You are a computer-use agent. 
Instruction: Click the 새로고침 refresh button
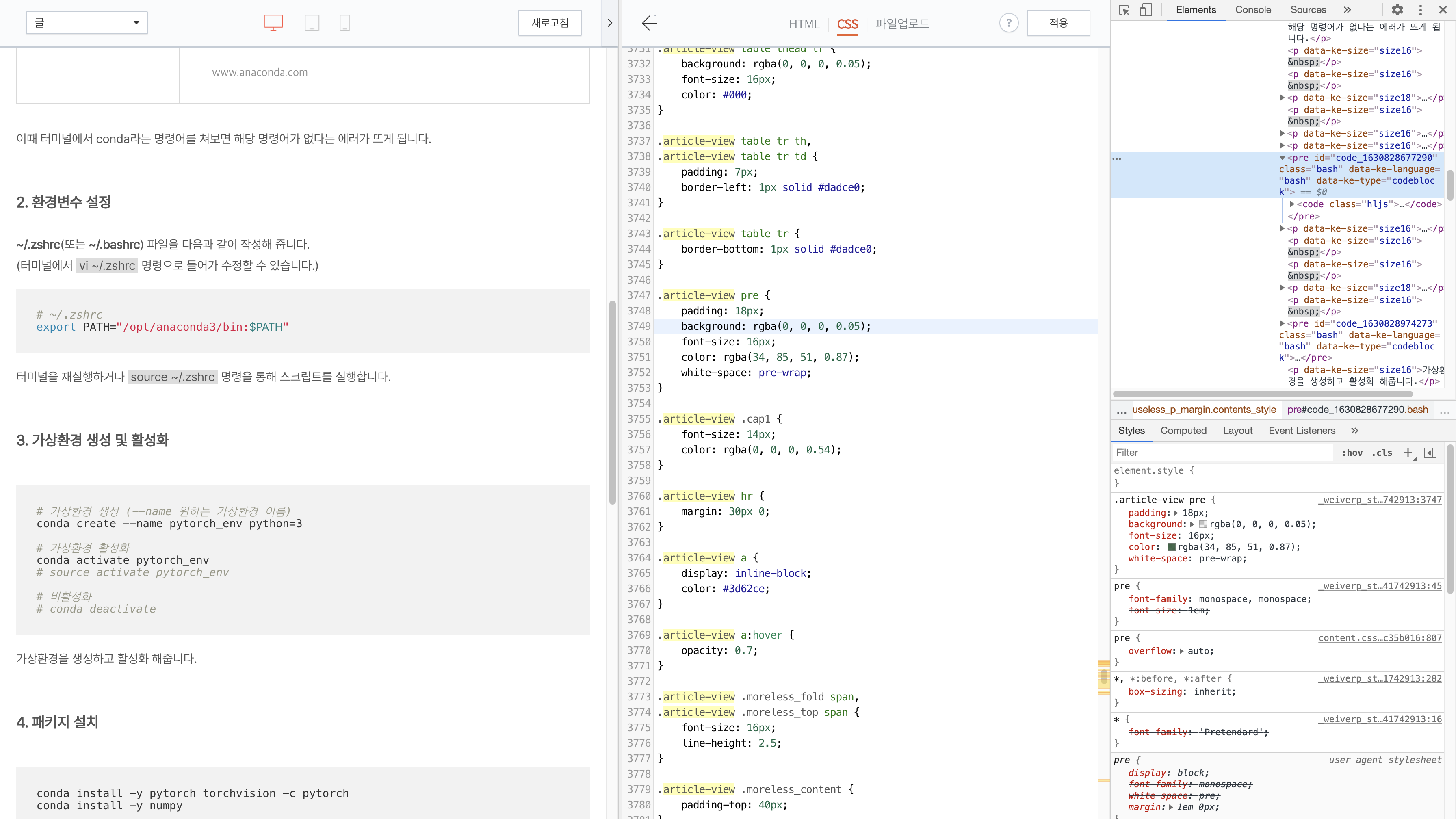coord(549,23)
